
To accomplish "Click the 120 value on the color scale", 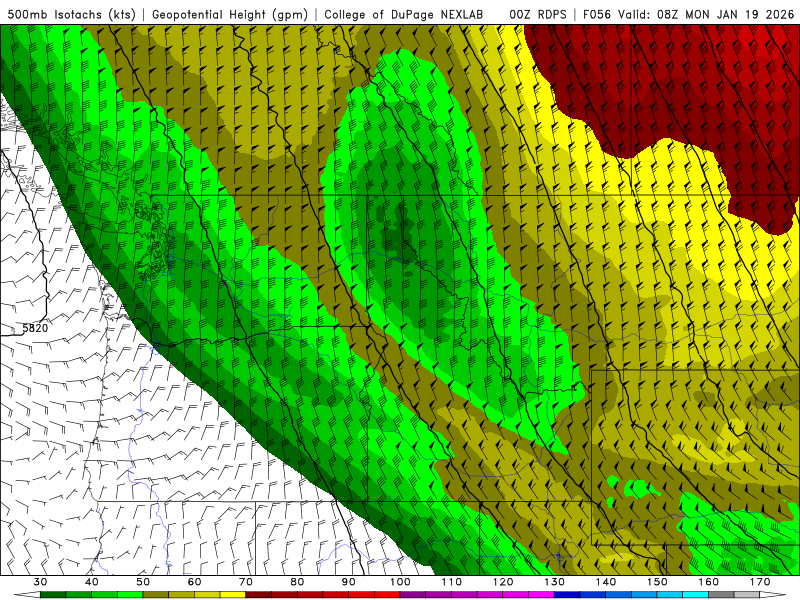I will point(503,582).
